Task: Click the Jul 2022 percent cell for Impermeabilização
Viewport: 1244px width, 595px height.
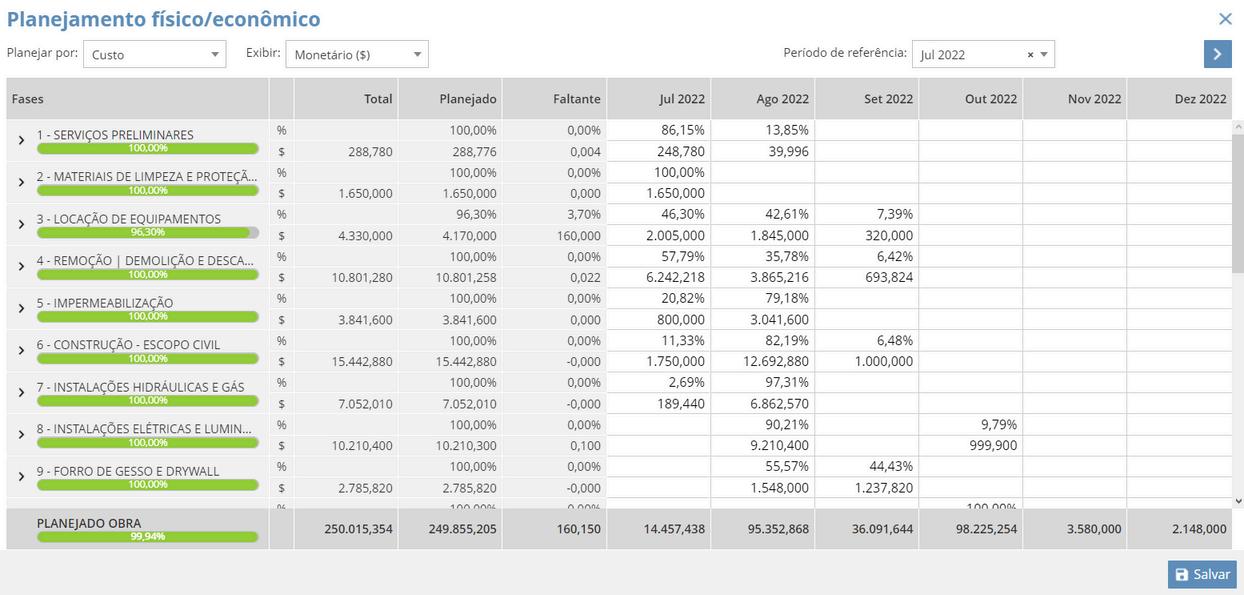Action: tap(659, 298)
